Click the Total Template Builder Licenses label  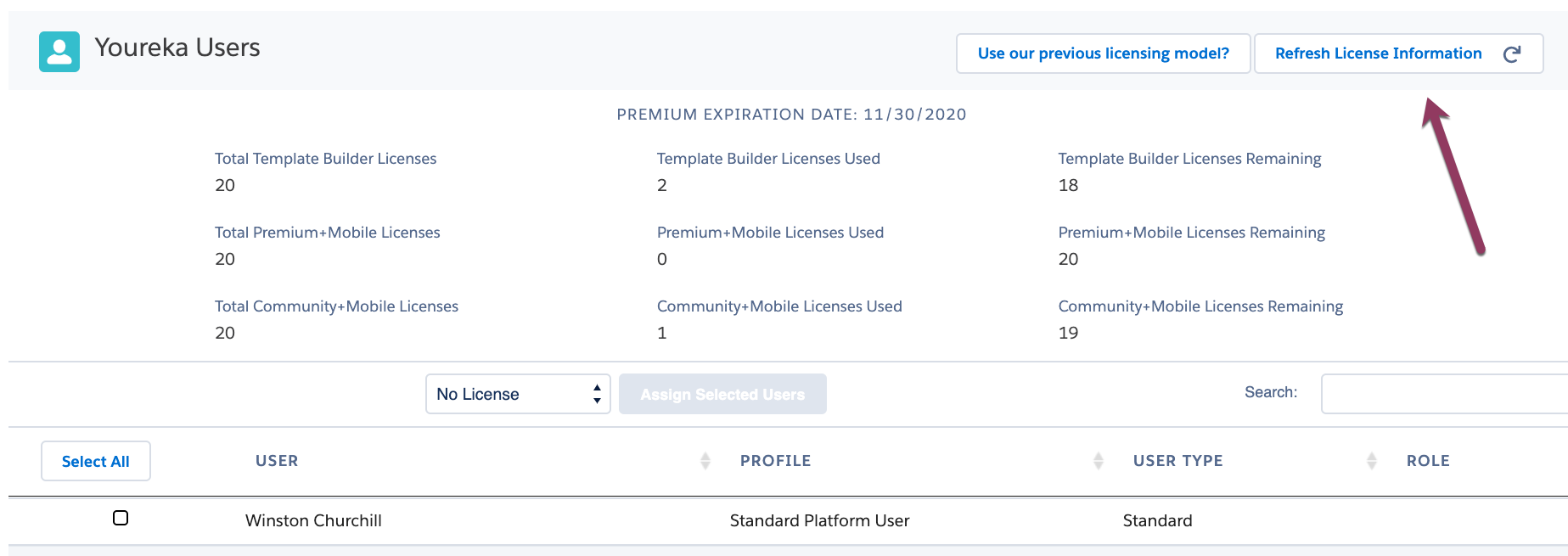pos(325,159)
